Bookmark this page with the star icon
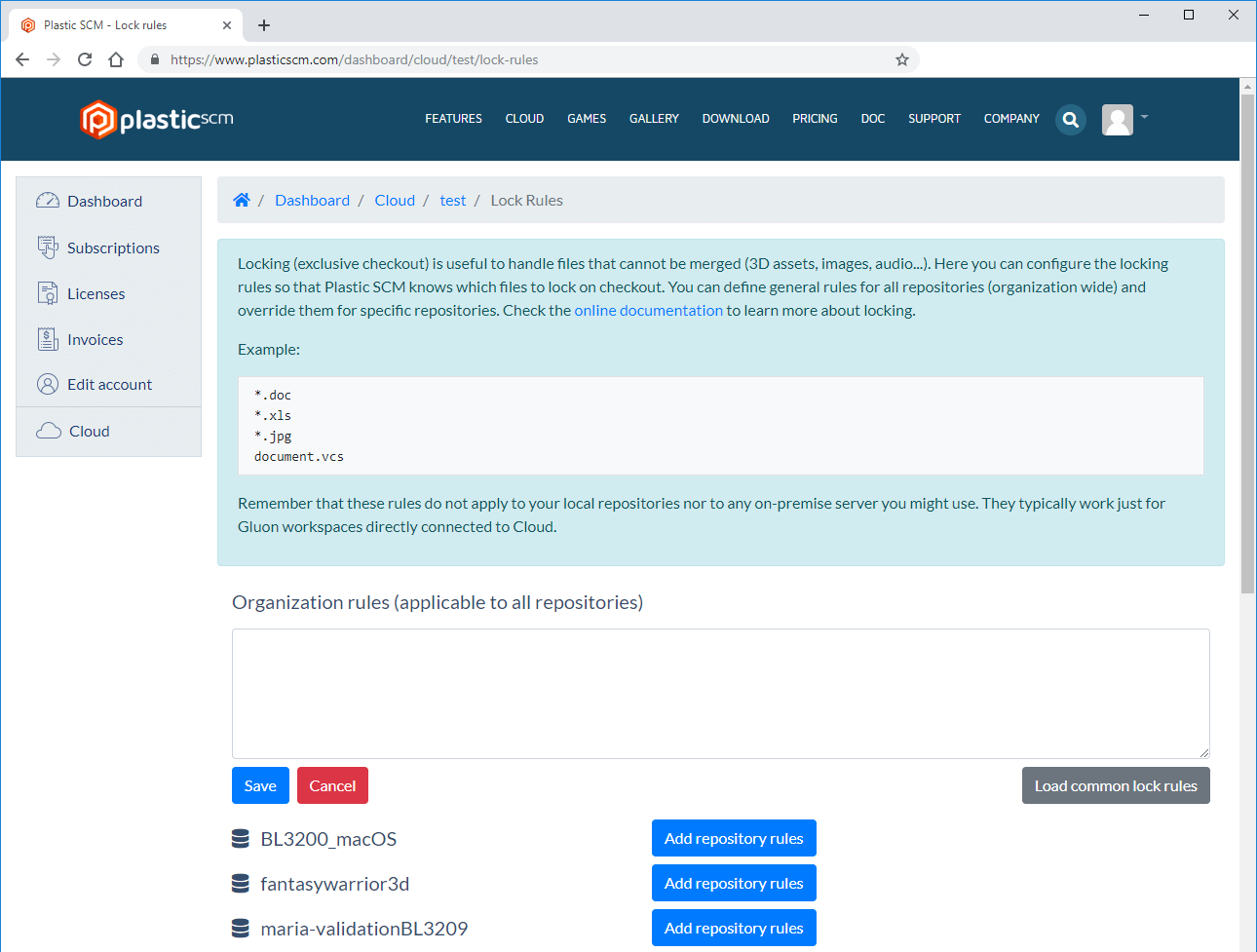The image size is (1257, 952). click(902, 59)
